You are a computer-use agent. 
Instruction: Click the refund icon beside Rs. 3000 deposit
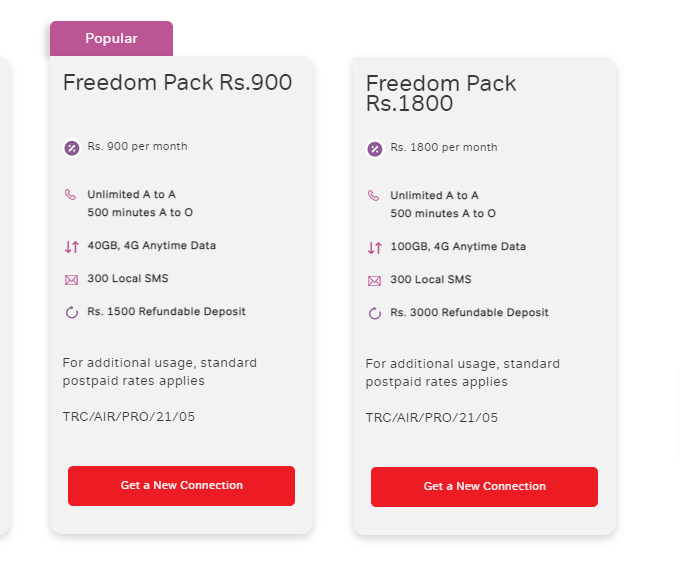[375, 313]
